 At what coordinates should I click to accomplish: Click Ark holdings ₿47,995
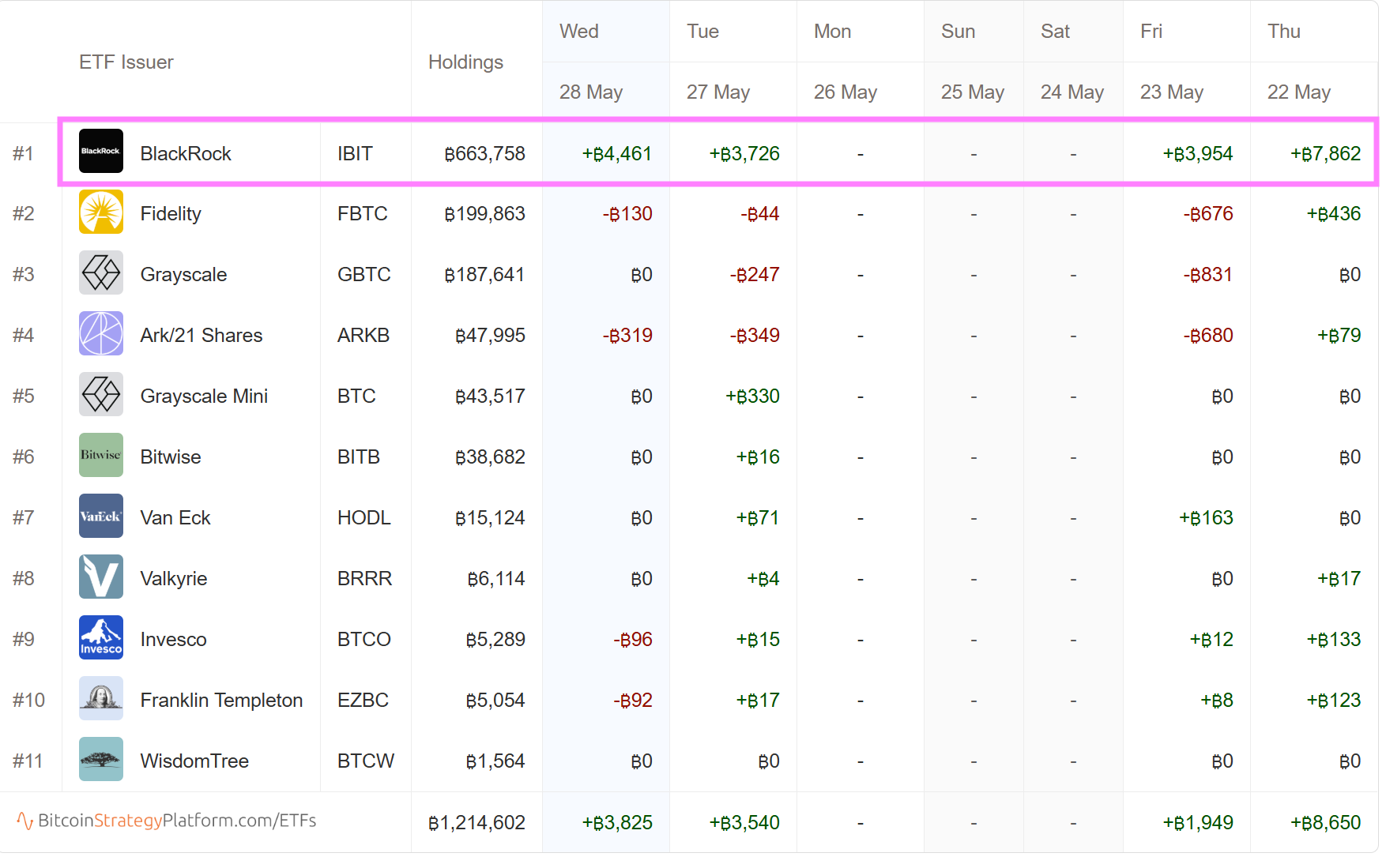(x=490, y=336)
